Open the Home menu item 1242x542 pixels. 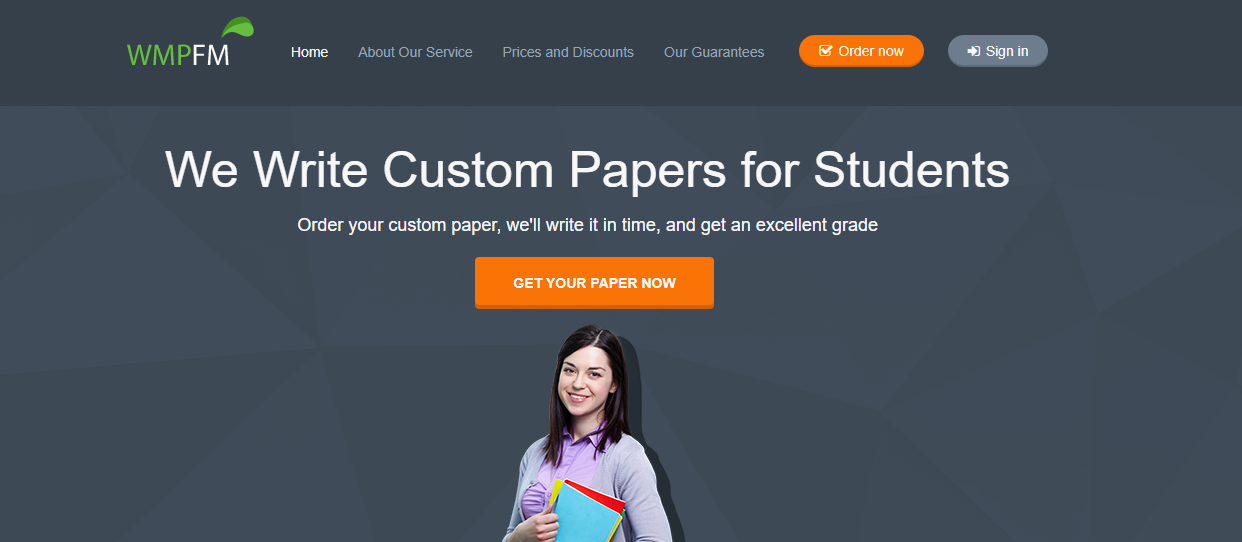click(x=309, y=52)
